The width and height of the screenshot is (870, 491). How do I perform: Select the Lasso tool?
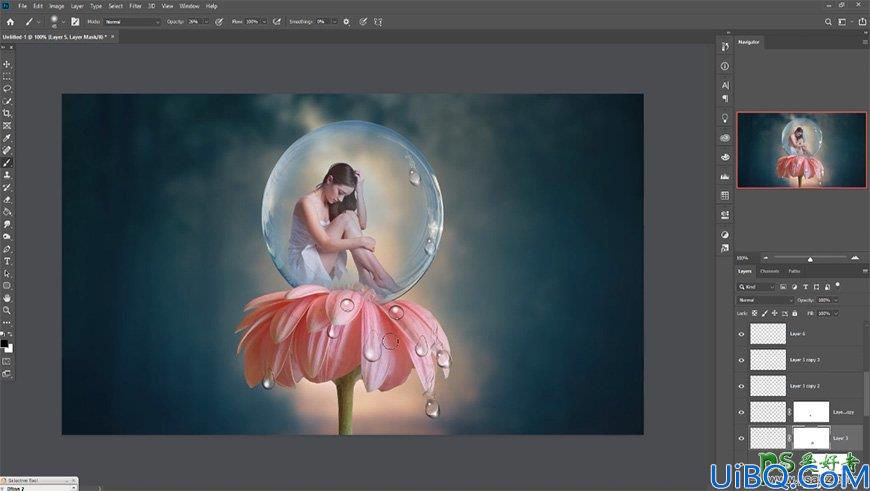coord(7,89)
